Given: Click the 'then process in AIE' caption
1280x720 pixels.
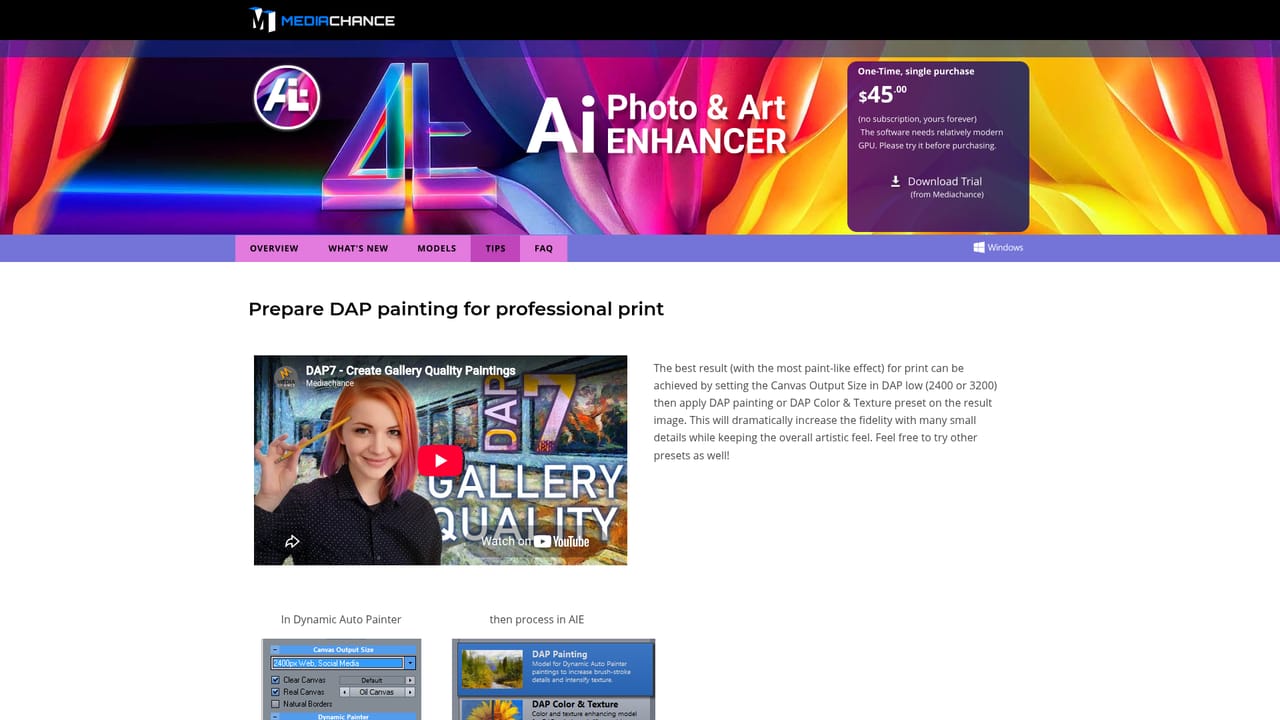Looking at the screenshot, I should click(x=537, y=620).
